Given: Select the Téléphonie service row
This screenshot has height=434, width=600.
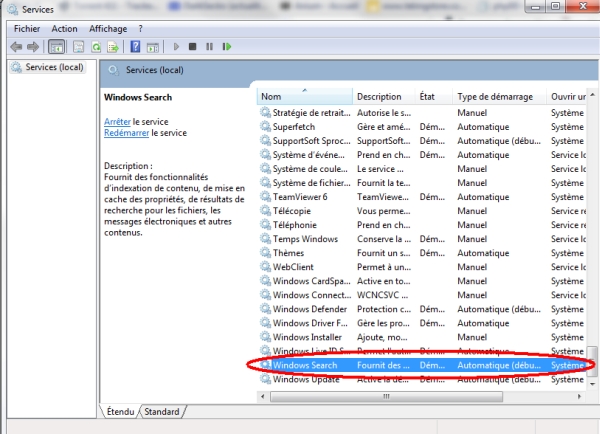Looking at the screenshot, I should click(422, 225).
